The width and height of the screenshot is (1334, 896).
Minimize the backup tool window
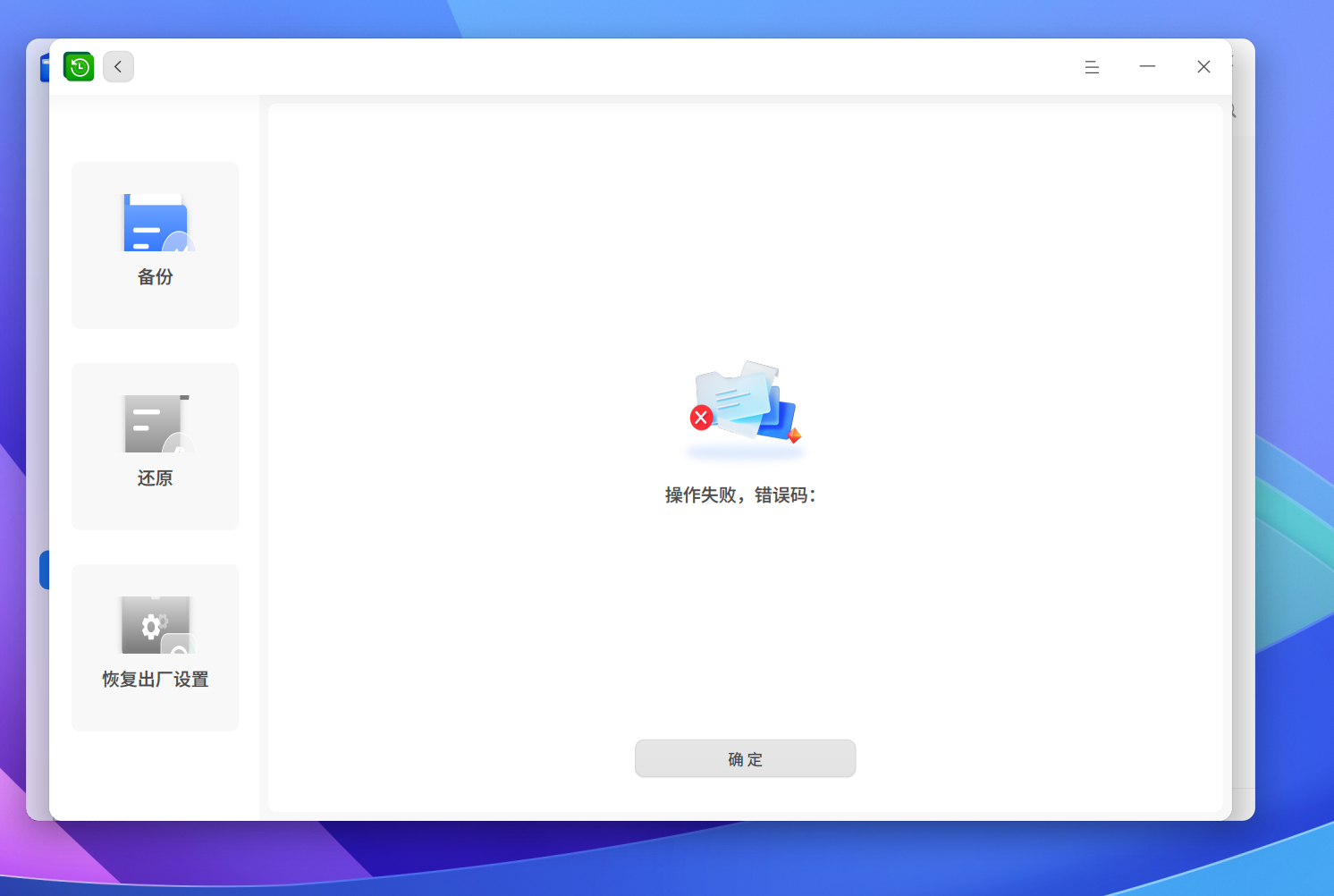click(x=1147, y=67)
